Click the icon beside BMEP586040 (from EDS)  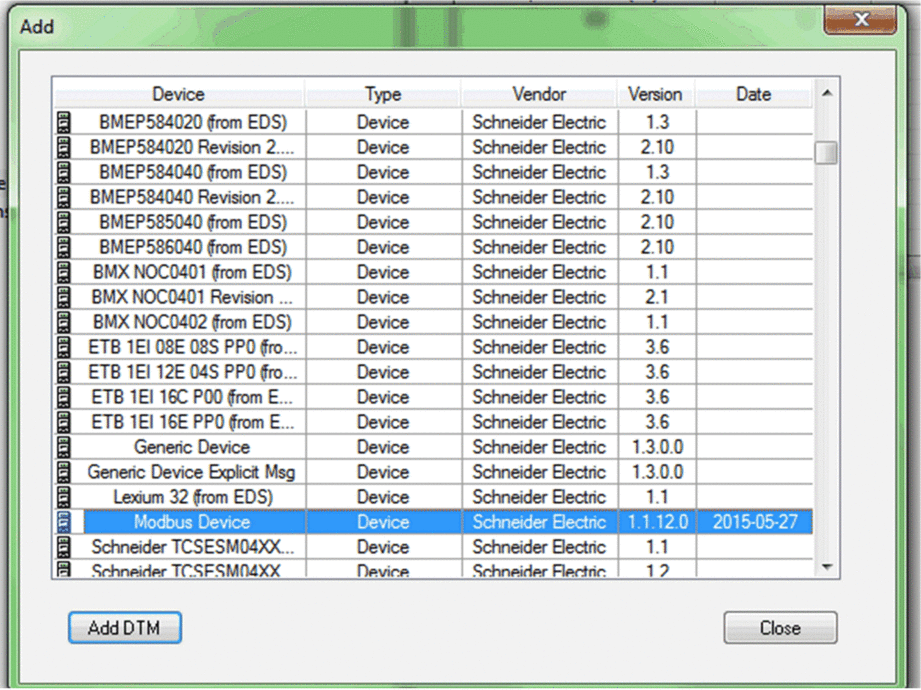tap(63, 247)
